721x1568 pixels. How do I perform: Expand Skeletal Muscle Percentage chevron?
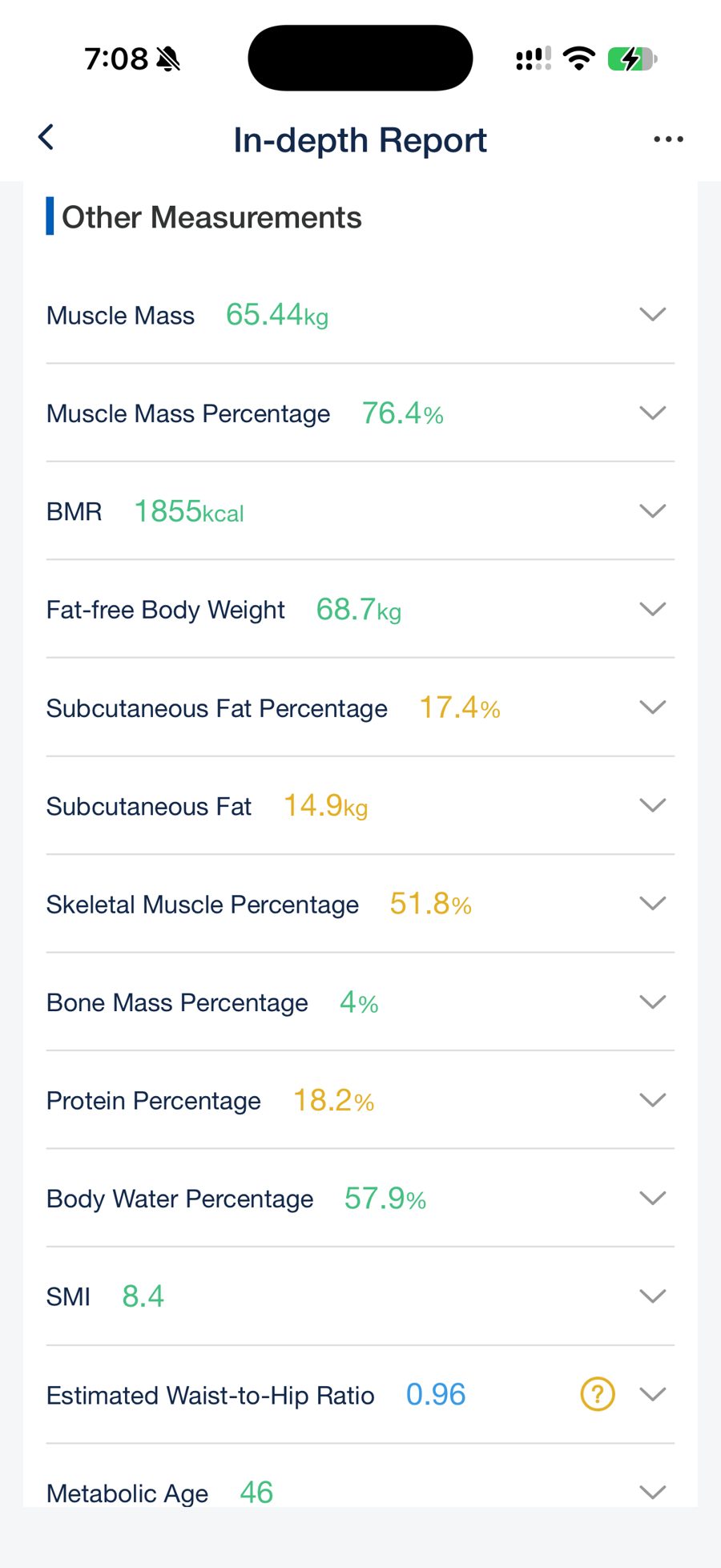point(653,904)
